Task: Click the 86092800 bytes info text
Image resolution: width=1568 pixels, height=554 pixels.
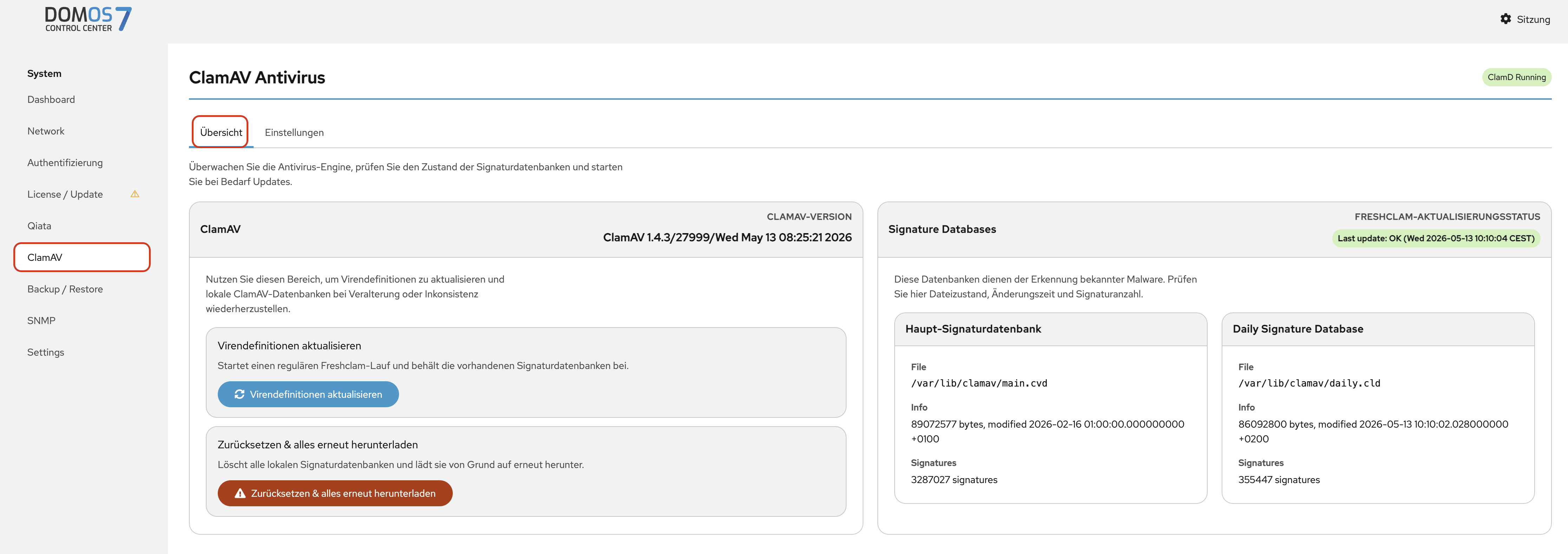Action: coord(1373,431)
